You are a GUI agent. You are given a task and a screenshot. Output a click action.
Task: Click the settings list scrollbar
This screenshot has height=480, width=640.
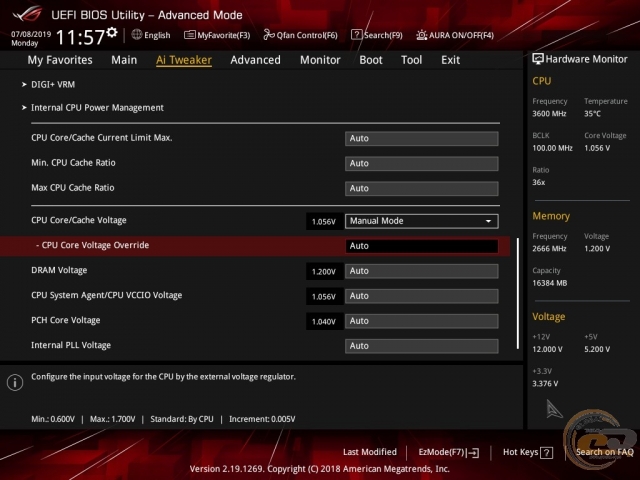518,293
